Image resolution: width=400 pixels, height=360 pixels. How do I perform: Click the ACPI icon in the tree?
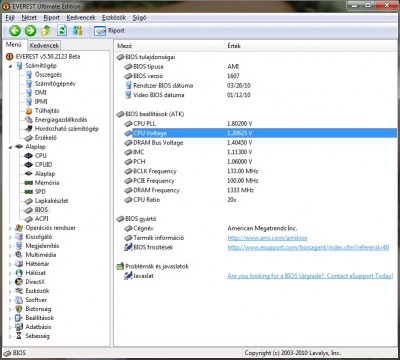pos(29,219)
